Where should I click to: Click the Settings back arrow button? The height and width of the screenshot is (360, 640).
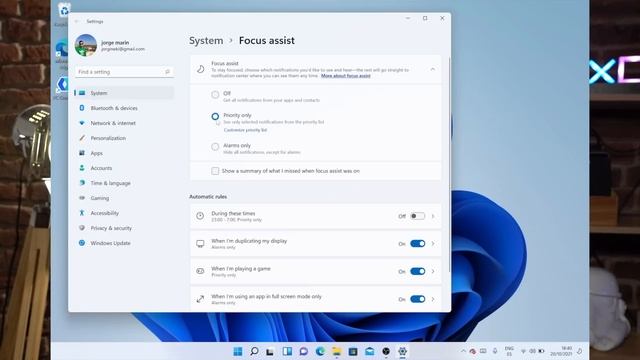point(77,21)
